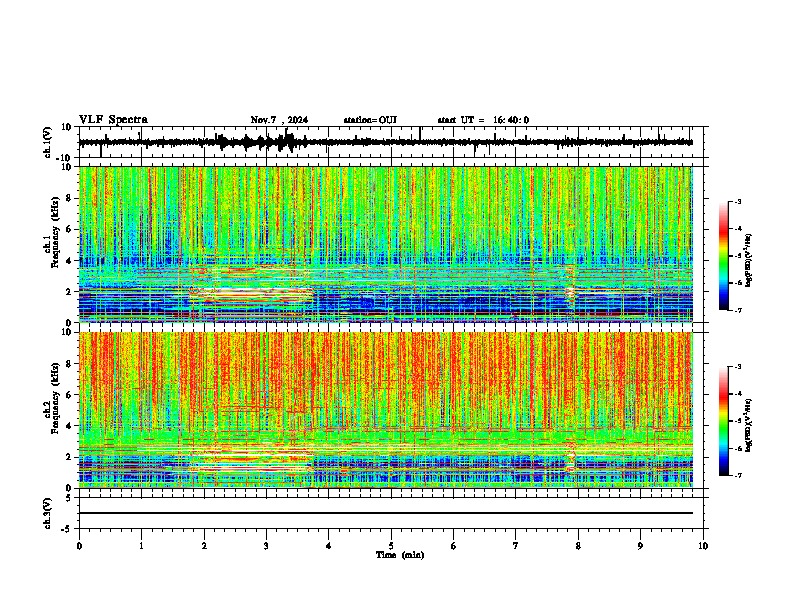
Task: Click the time axis tick label "1"
Action: (x=141, y=546)
